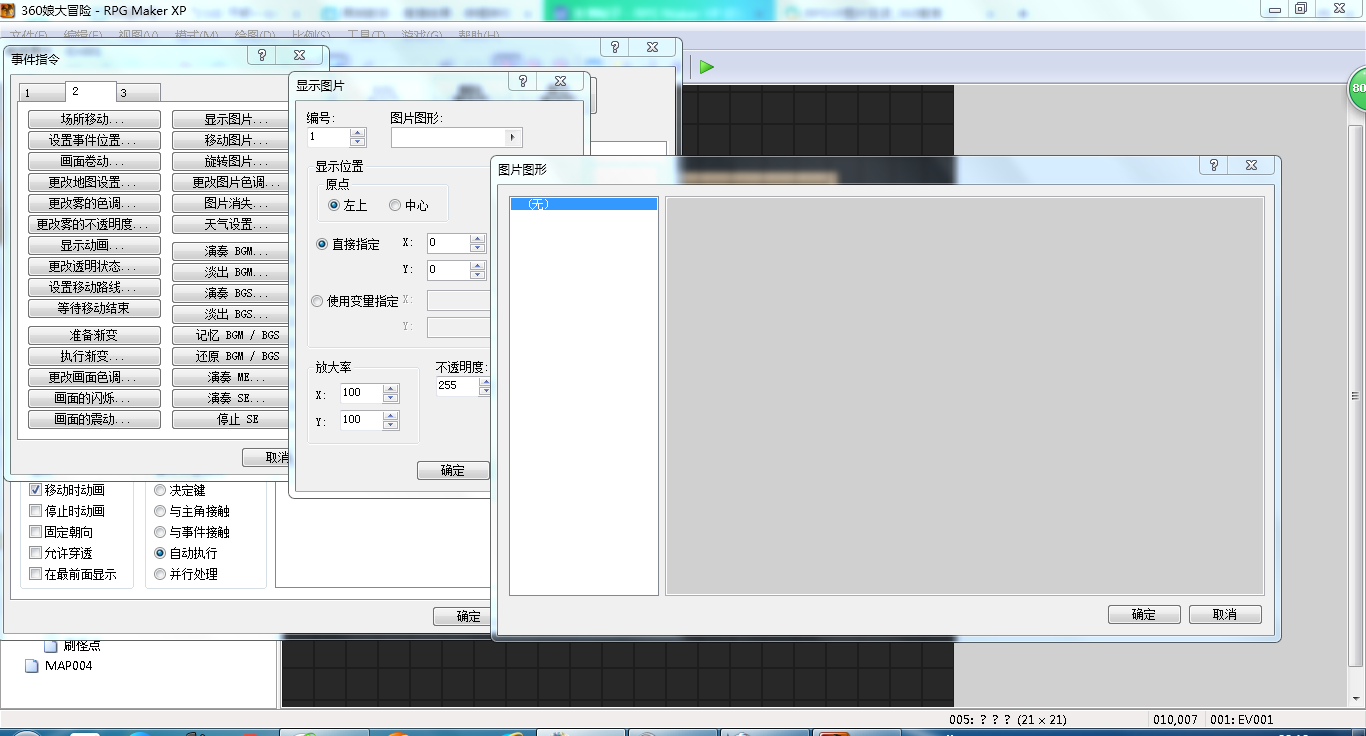
Task: Switch to tab 2 of 事件指令
Action: (x=91, y=91)
